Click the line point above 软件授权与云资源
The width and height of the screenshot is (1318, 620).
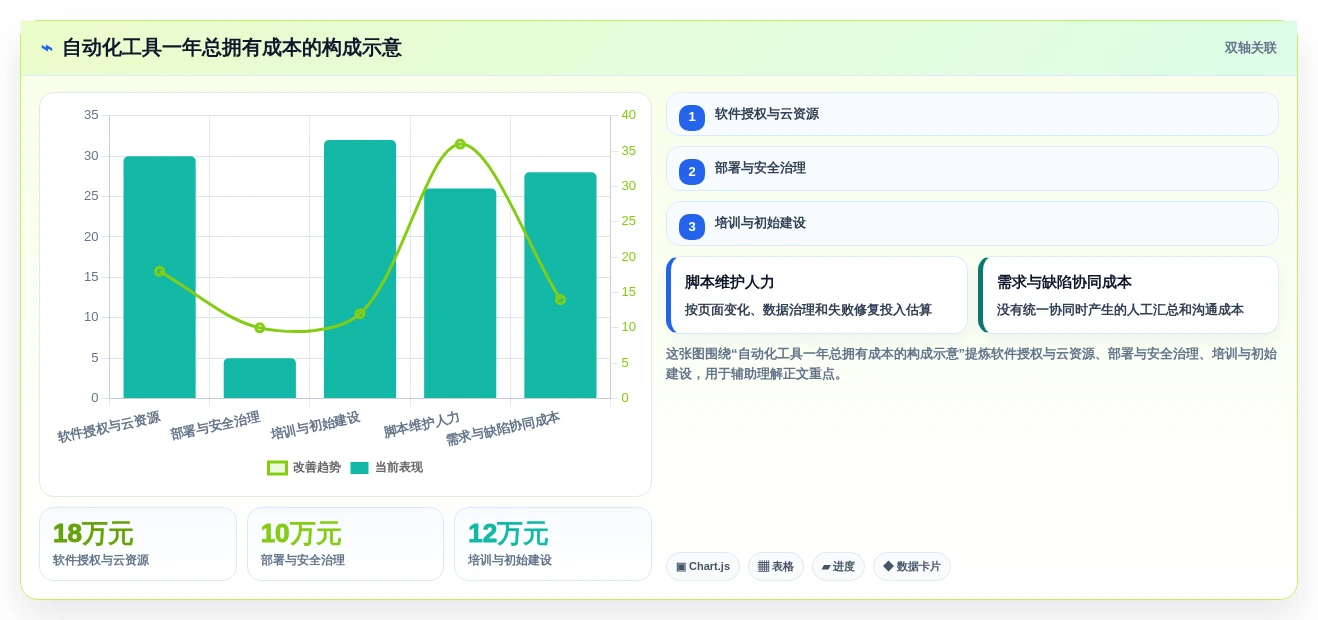(x=160, y=271)
